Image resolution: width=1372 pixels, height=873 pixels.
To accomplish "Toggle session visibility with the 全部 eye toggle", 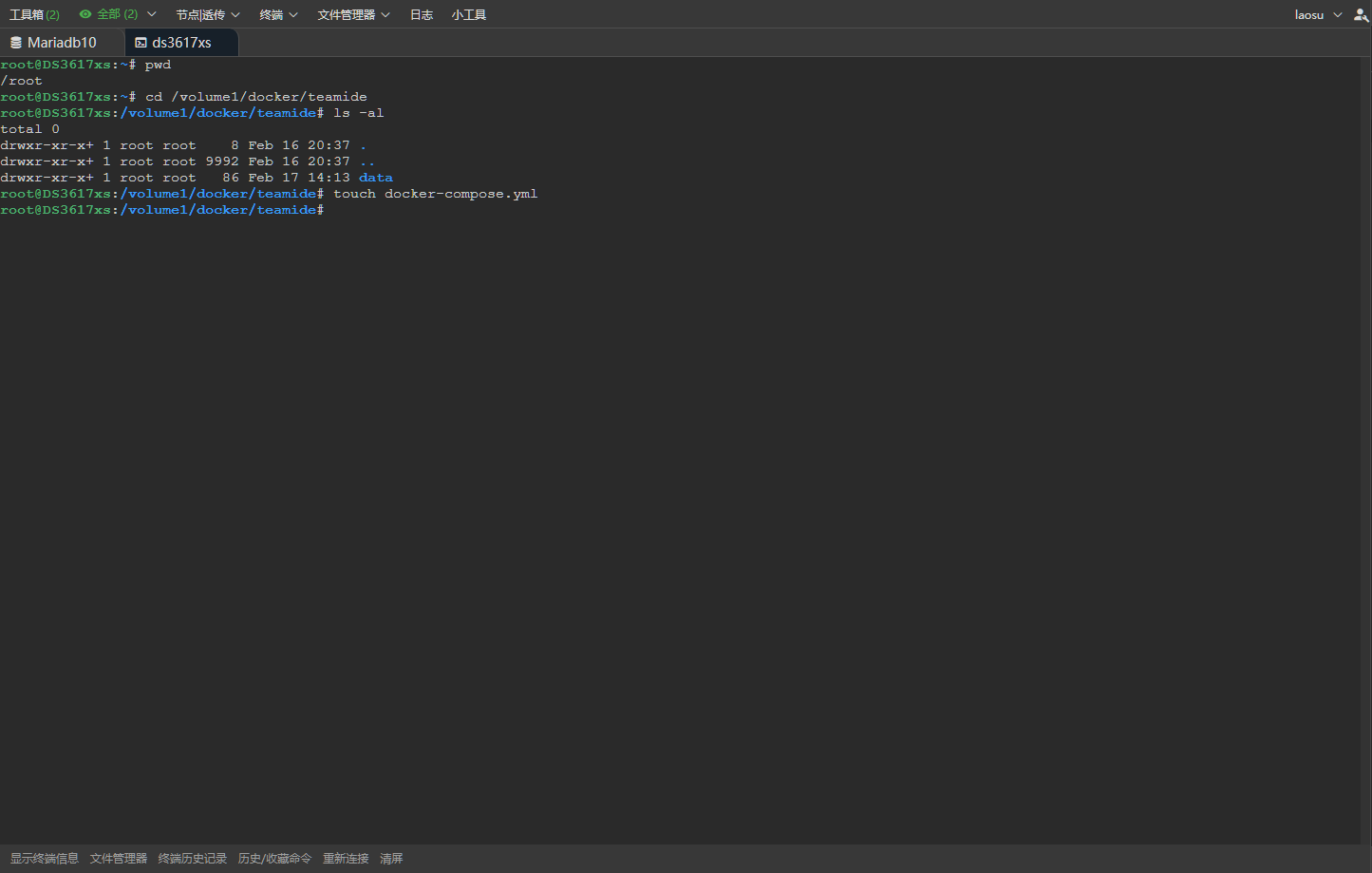I will [84, 14].
